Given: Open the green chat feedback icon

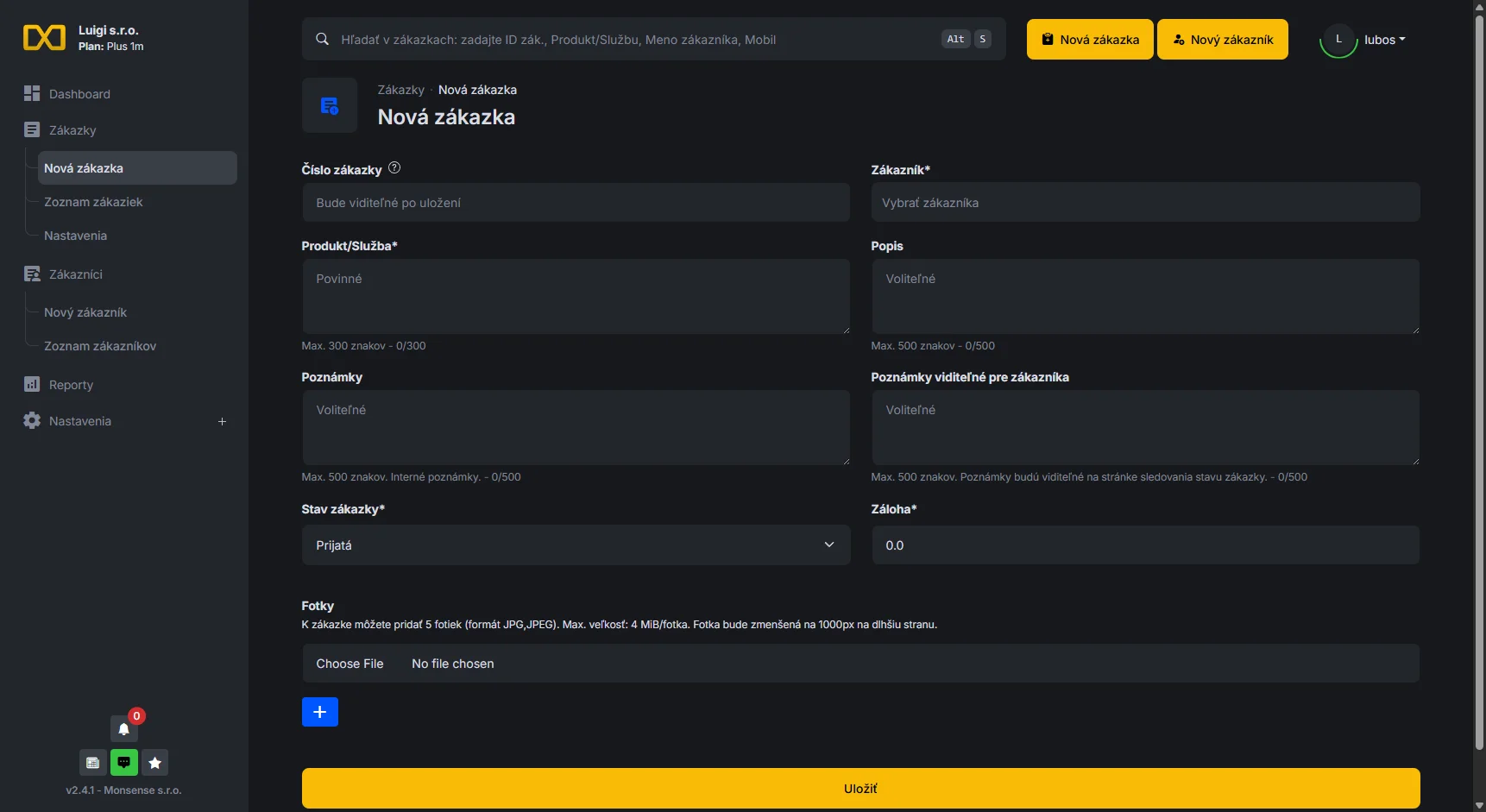Looking at the screenshot, I should (x=124, y=763).
